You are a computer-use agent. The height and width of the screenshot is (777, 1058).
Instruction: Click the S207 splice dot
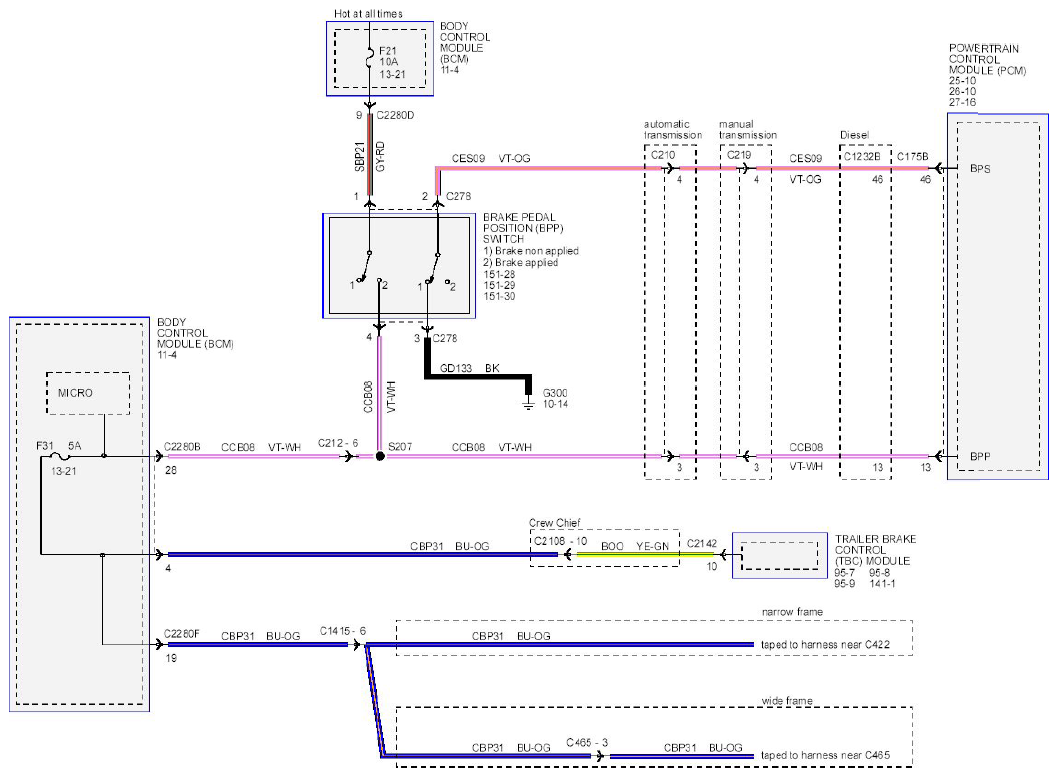pyautogui.click(x=380, y=457)
